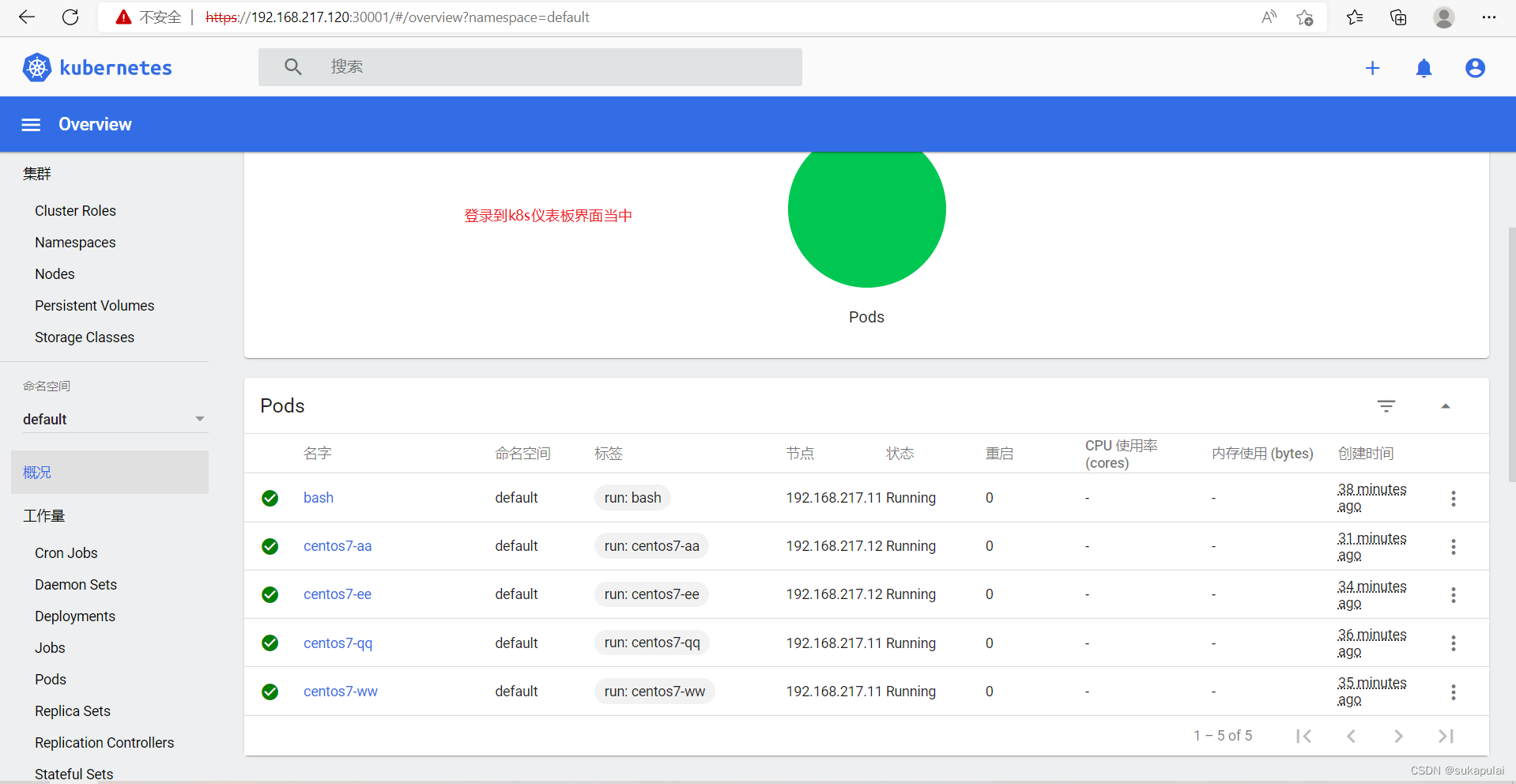
Task: Click the green status icon for bash
Action: [270, 498]
